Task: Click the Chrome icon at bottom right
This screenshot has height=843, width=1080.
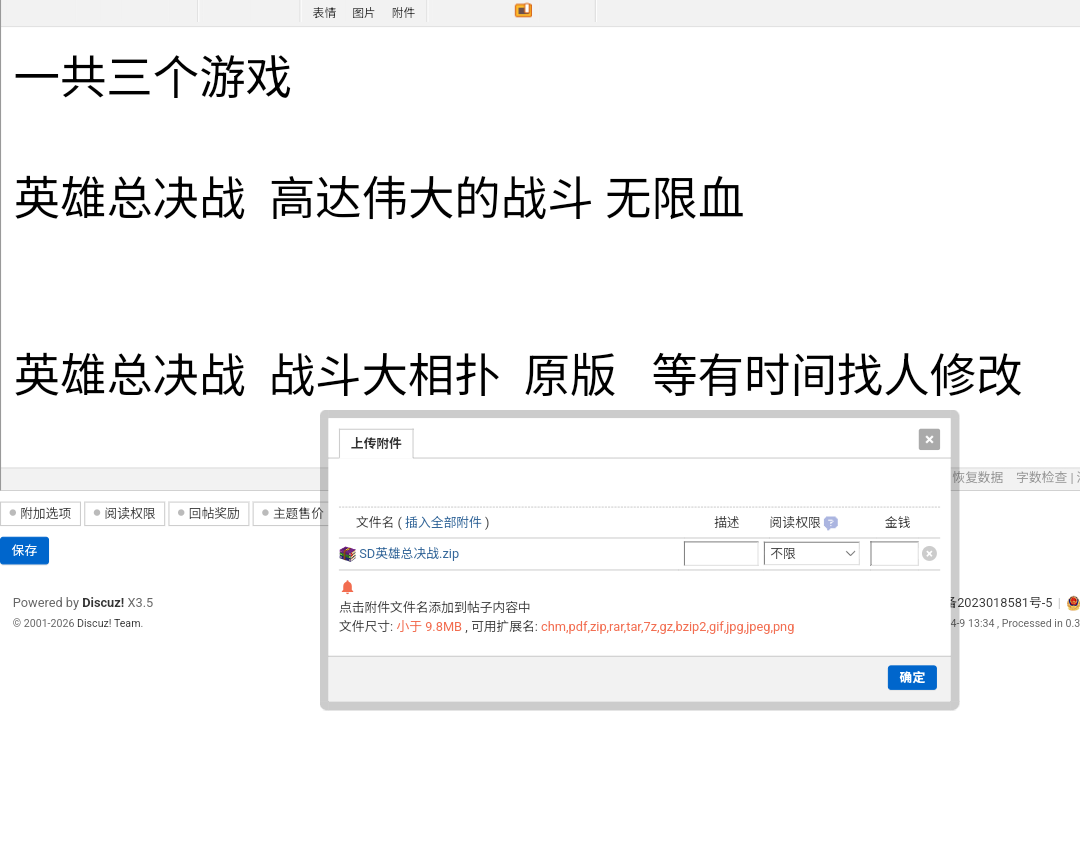Action: [x=1071, y=602]
